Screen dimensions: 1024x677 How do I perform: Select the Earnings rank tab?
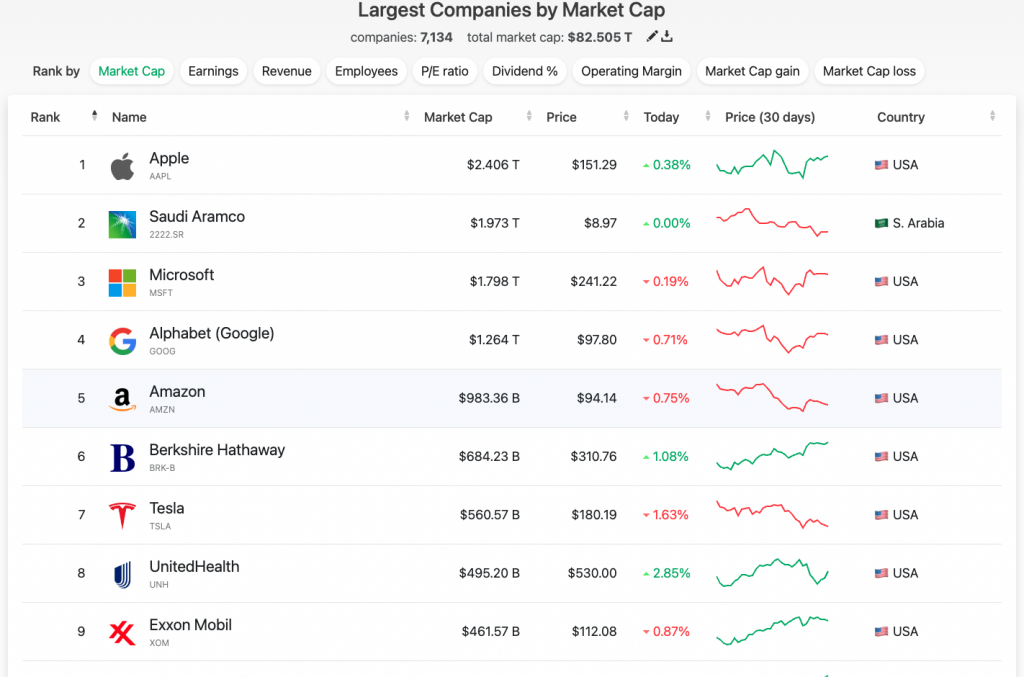pyautogui.click(x=213, y=71)
